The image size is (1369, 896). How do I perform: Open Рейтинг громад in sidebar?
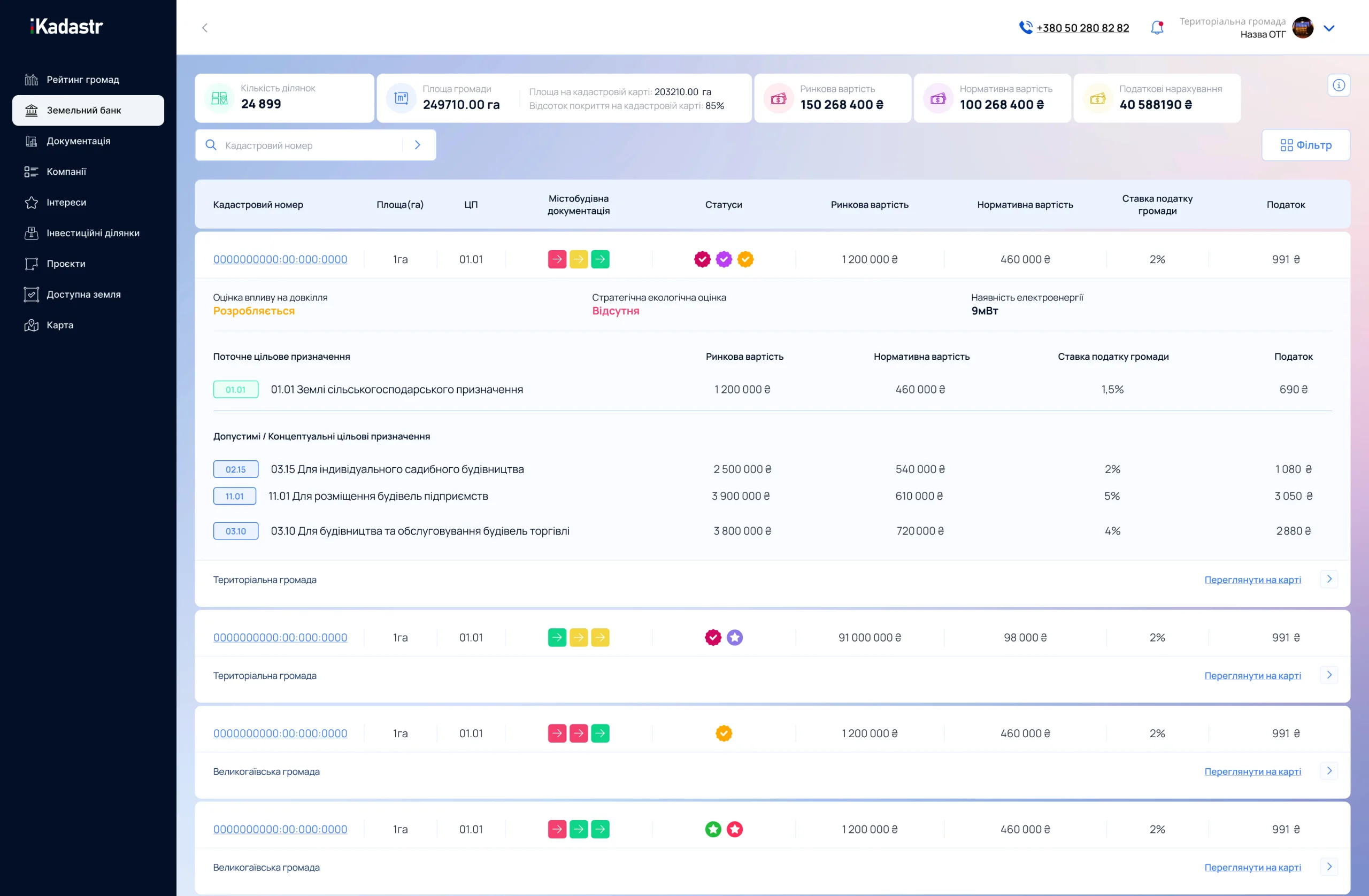click(83, 79)
